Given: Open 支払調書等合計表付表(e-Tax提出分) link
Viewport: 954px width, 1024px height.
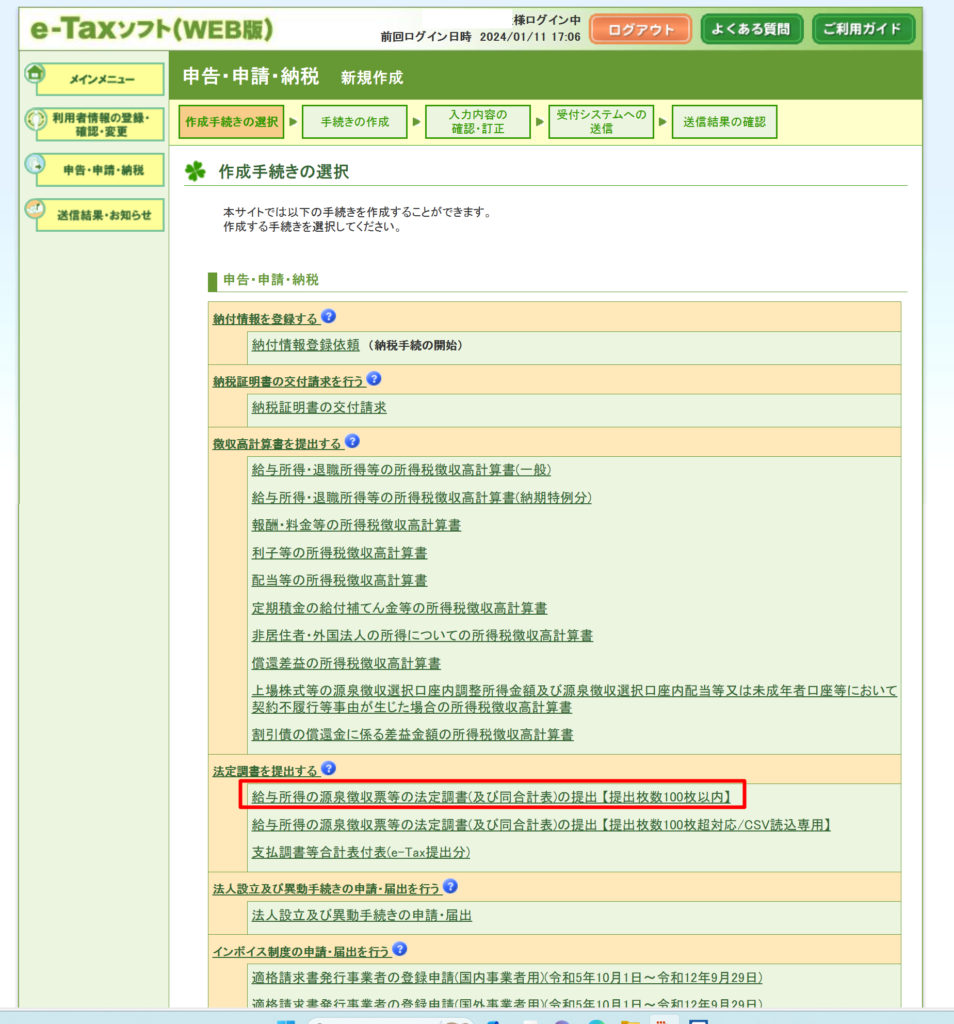Looking at the screenshot, I should (x=360, y=853).
